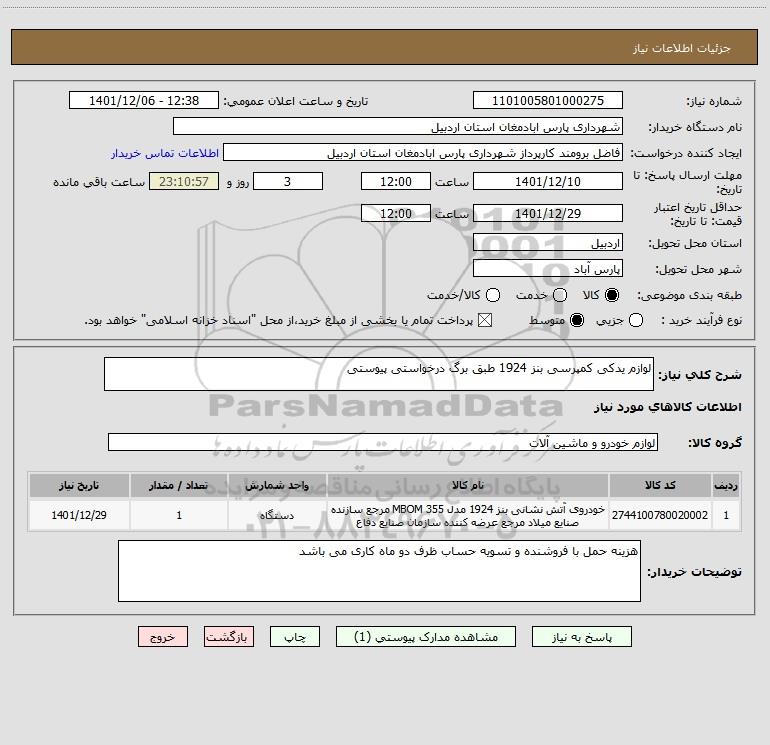Image resolution: width=770 pixels, height=745 pixels.
Task: Click the اطلاعات کالاهای مورد نیاز heading
Action: pyautogui.click(x=667, y=407)
